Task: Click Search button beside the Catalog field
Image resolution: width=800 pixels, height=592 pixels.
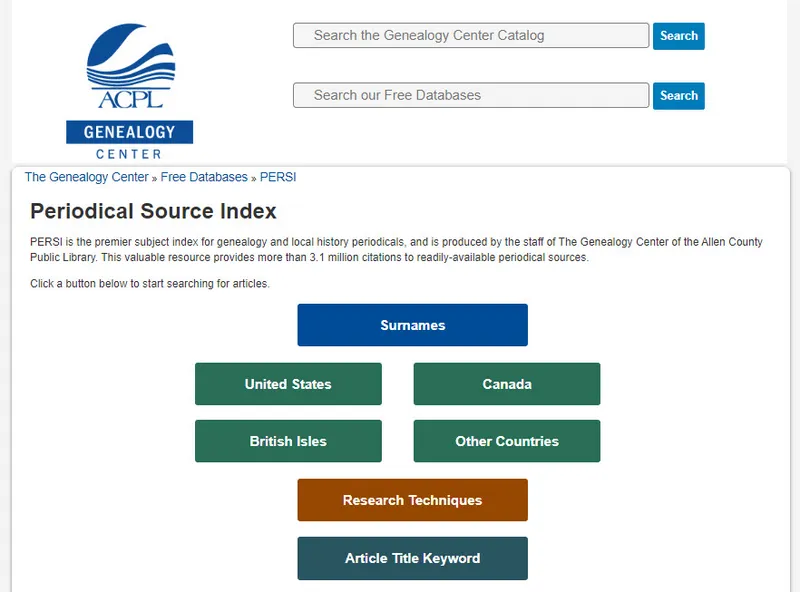Action: (x=679, y=36)
